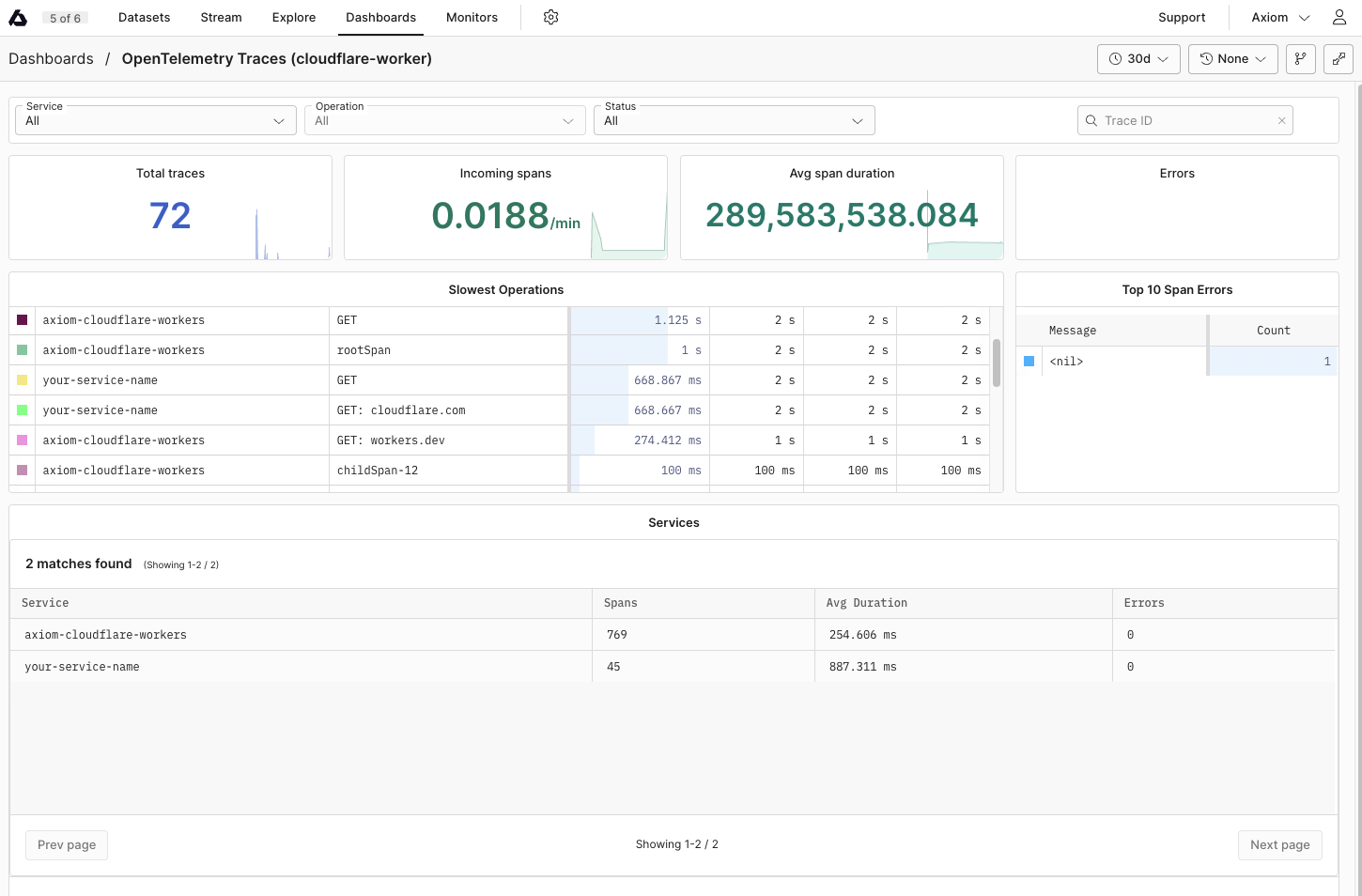Screen dimensions: 1362x896
Task: Open the Dashboards breadcrumb link
Action: click(51, 58)
